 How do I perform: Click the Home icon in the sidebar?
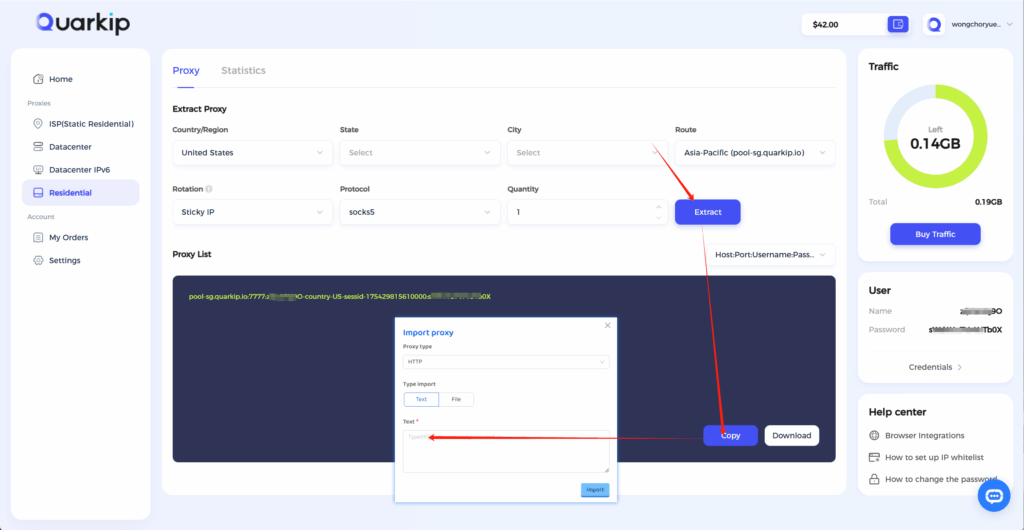pos(38,79)
